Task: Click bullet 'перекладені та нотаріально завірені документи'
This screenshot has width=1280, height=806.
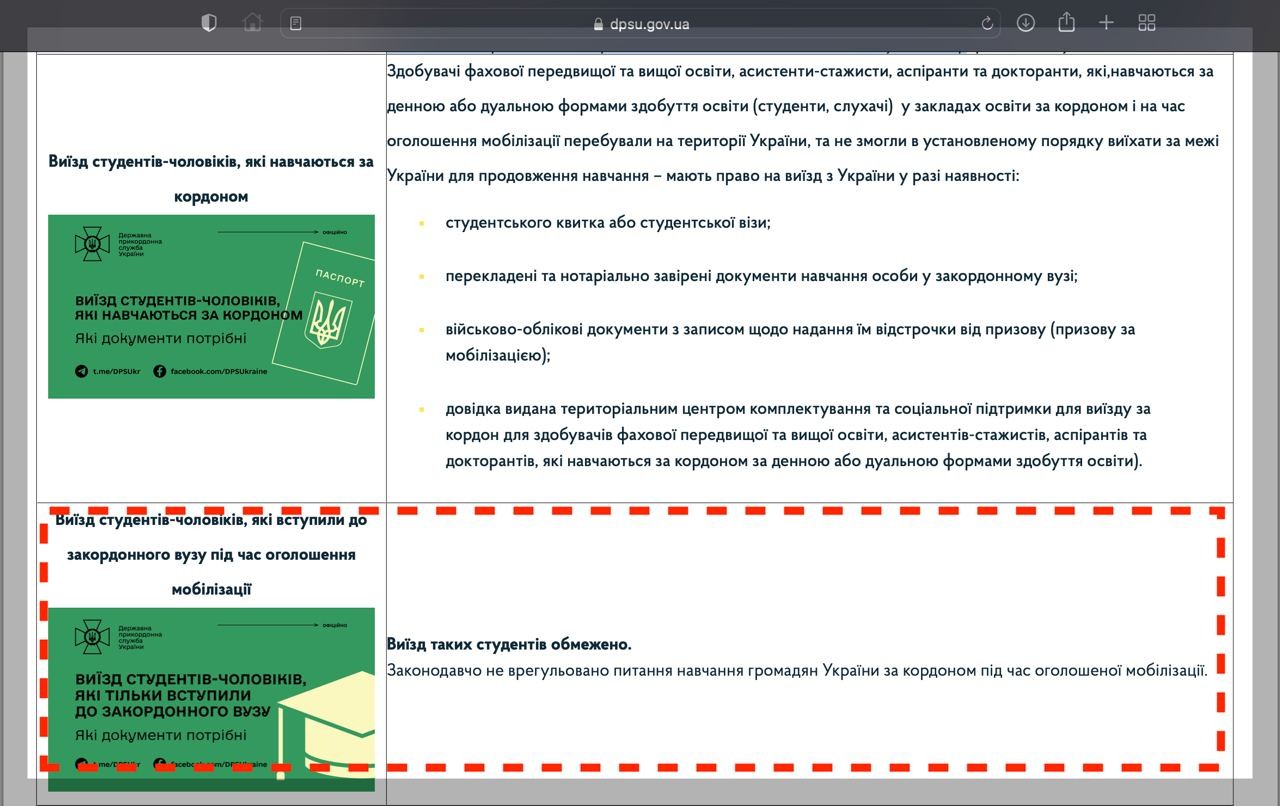Action: click(x=762, y=275)
